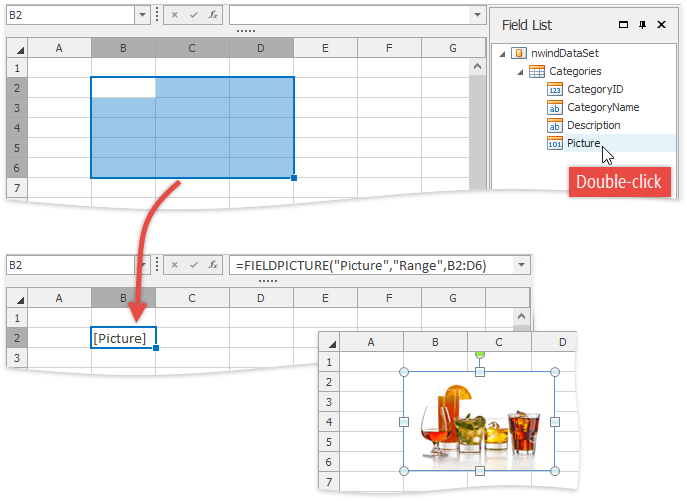Click Name Box showing B2 in top bar
This screenshot has height=501, width=687.
point(70,15)
